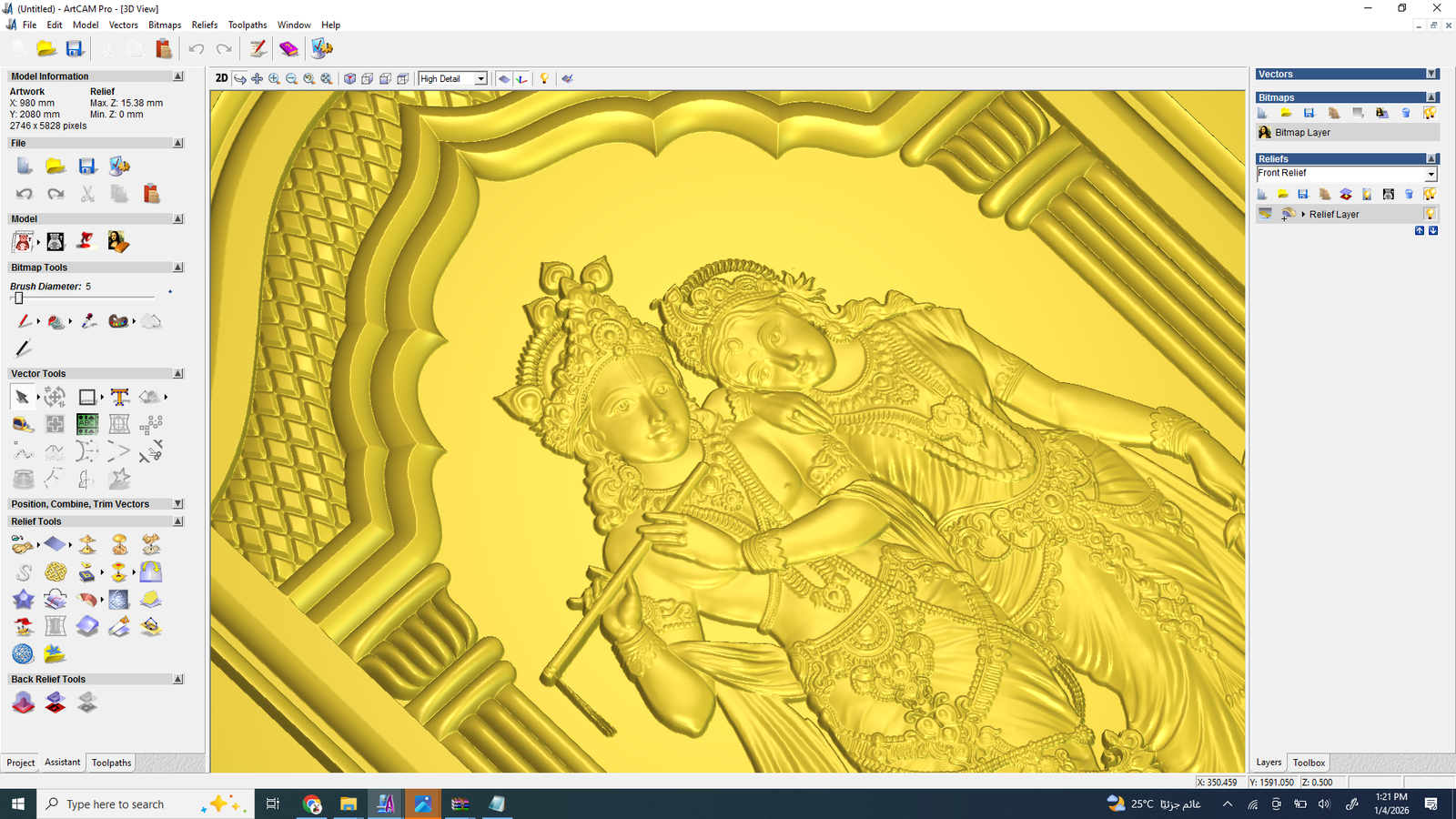Toggle all bitmap layers visibility bulbs
This screenshot has width=1456, height=819.
point(1430,113)
